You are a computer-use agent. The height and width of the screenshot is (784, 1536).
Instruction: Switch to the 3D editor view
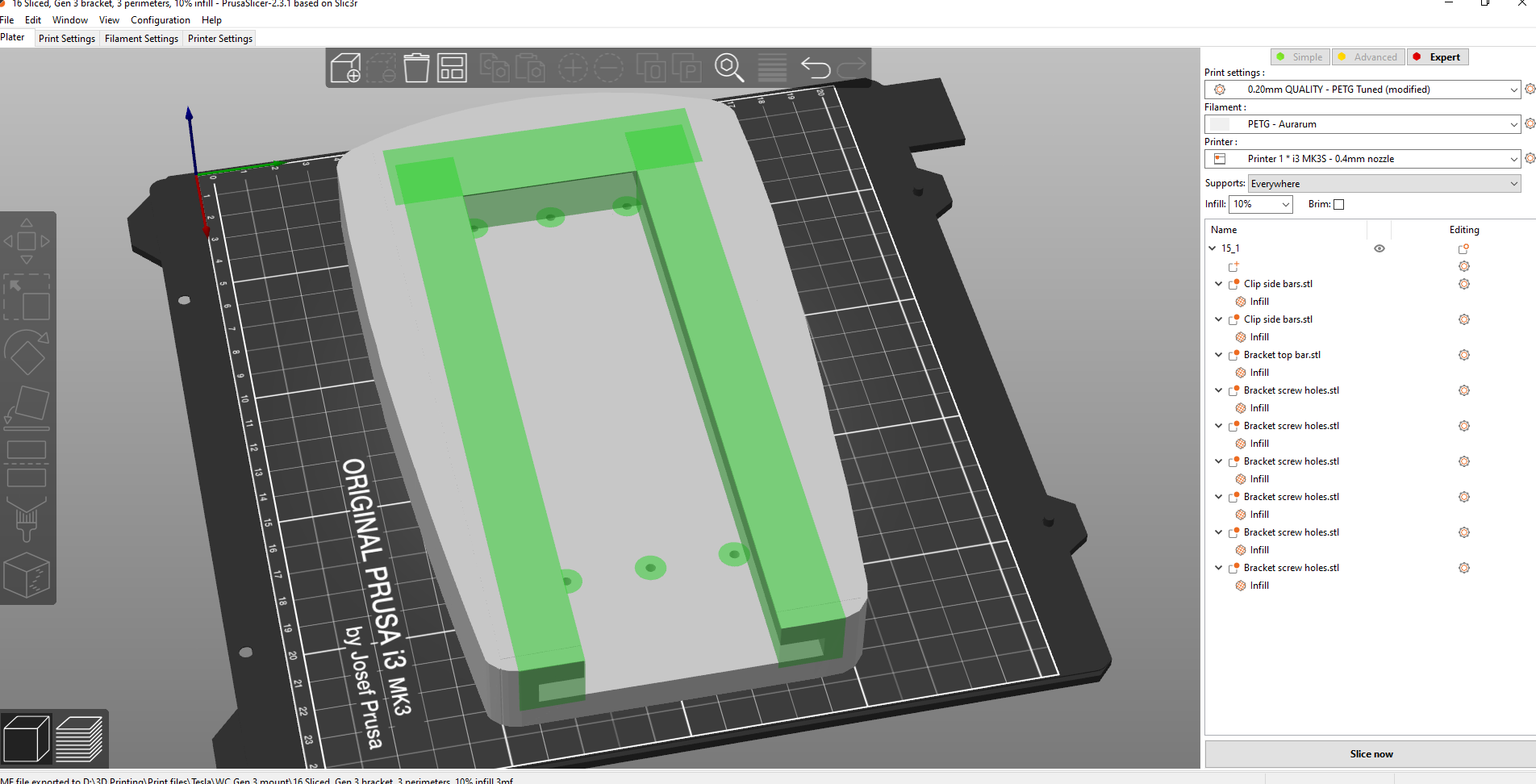click(27, 739)
